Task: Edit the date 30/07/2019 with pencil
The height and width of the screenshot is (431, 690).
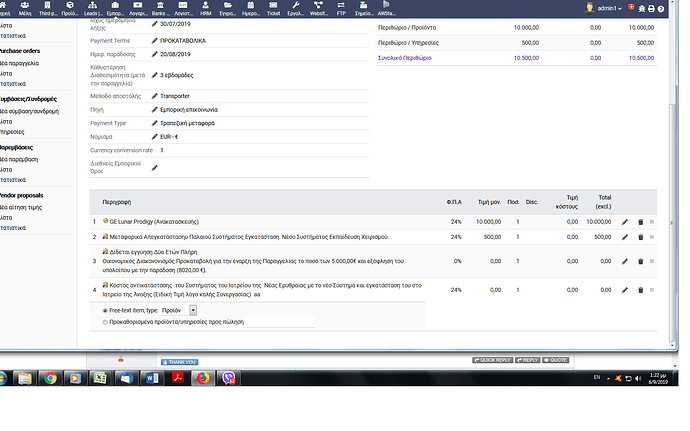Action: [x=154, y=24]
